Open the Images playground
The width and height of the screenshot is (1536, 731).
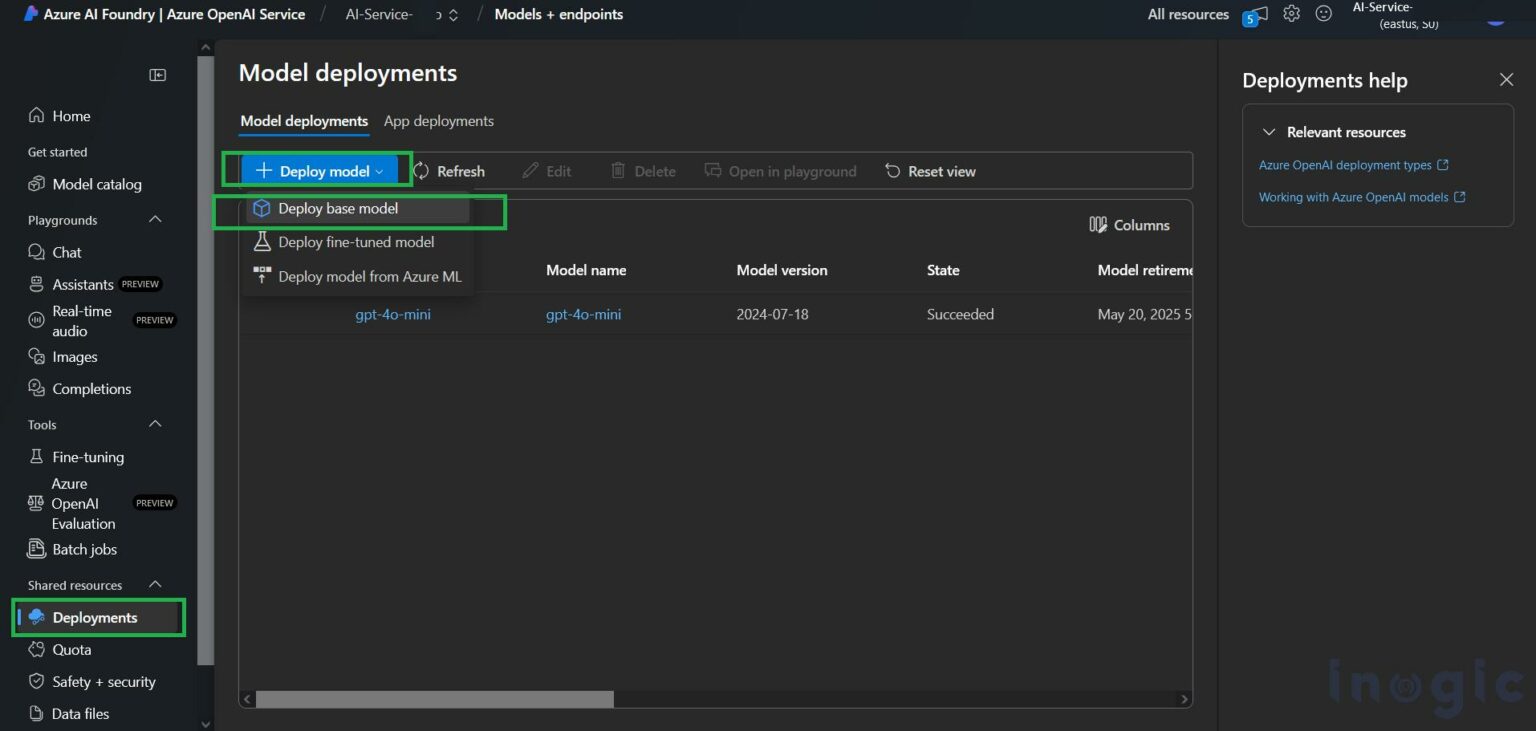click(71, 356)
